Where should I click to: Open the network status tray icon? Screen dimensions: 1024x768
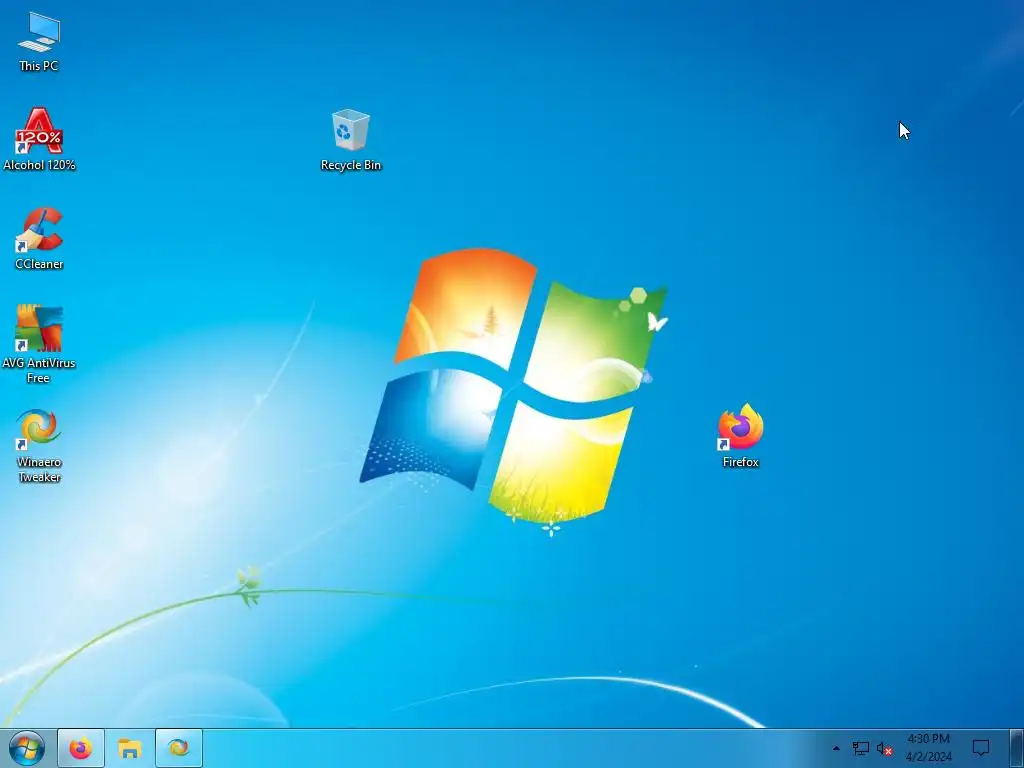pos(860,748)
